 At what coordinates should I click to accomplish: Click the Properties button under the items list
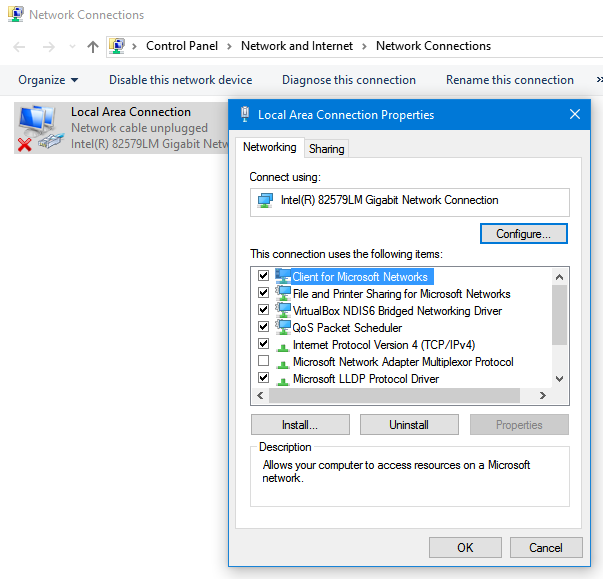519,425
